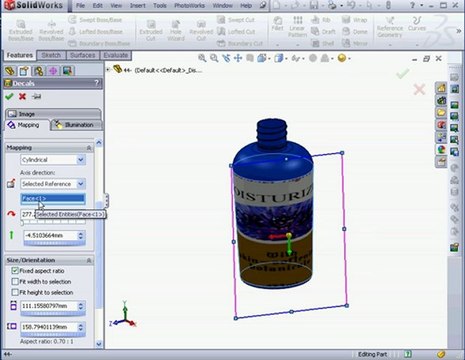Image resolution: width=465 pixels, height=360 pixels.
Task: Click the Shell button
Action: (323, 43)
